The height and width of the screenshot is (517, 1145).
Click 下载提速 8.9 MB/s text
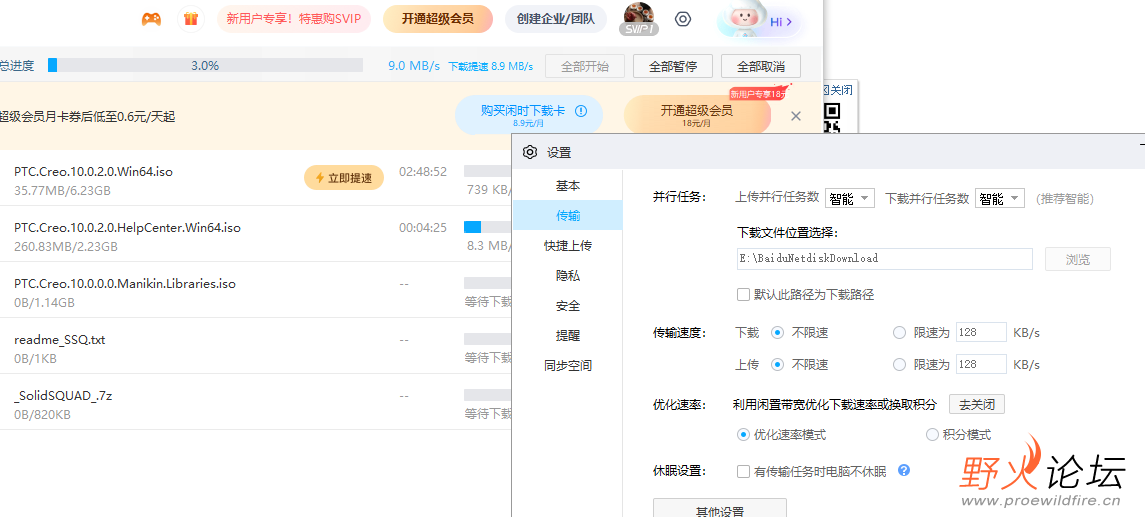click(491, 66)
